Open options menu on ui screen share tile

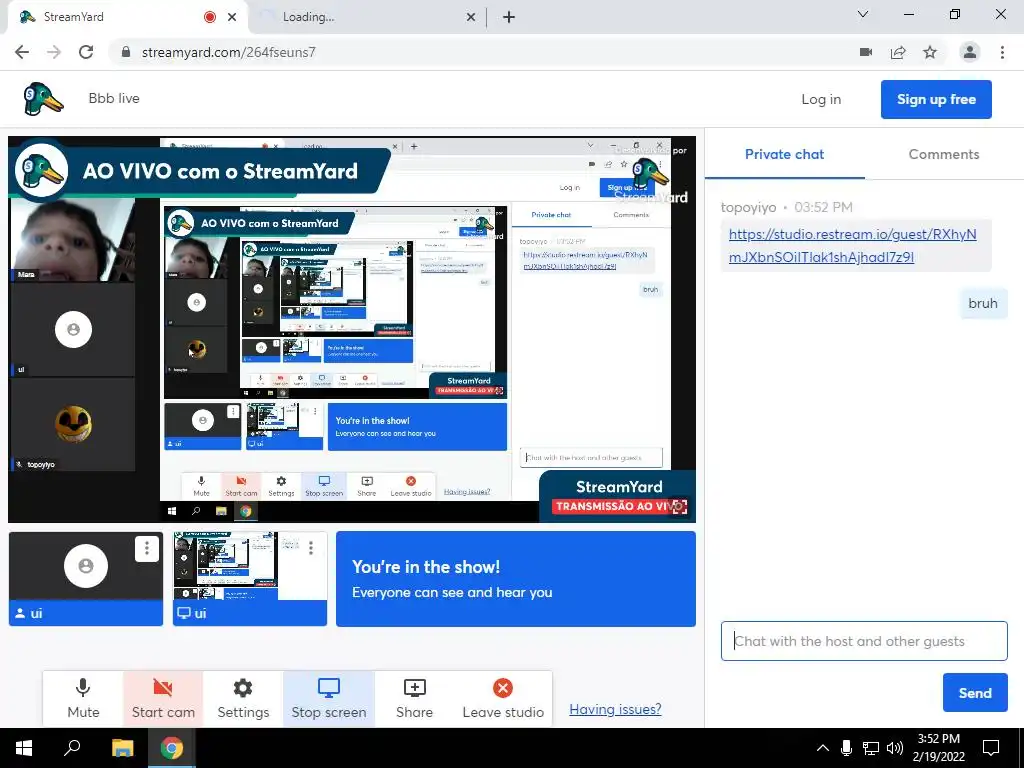(x=311, y=549)
